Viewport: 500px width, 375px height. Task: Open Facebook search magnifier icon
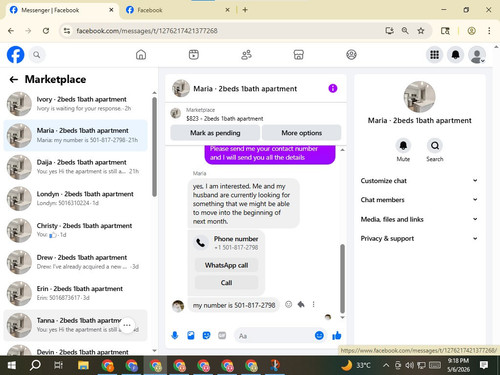[37, 55]
